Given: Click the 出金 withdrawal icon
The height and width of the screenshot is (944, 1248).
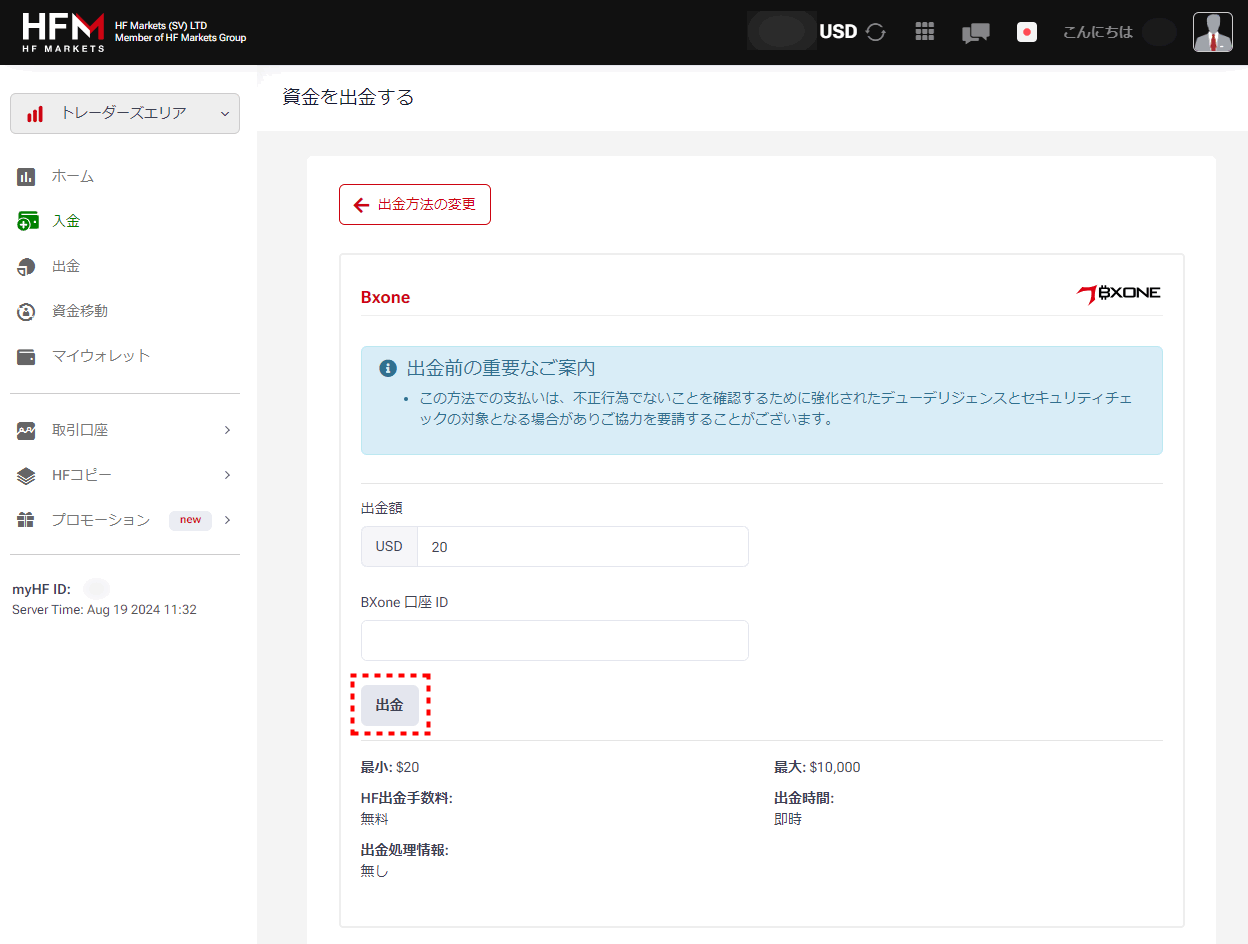Looking at the screenshot, I should pyautogui.click(x=27, y=267).
